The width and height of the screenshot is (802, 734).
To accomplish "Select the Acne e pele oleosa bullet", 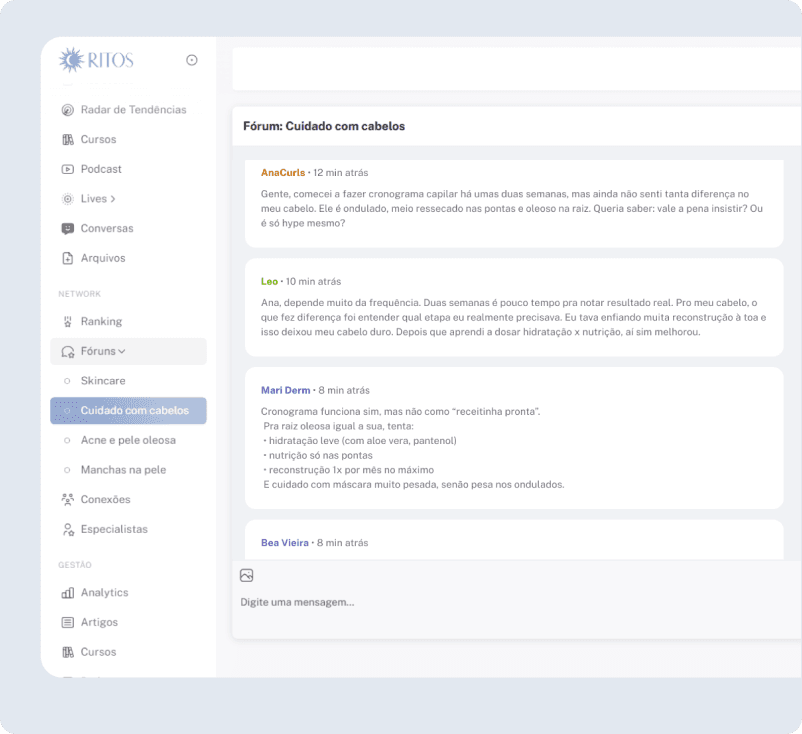I will pos(67,440).
